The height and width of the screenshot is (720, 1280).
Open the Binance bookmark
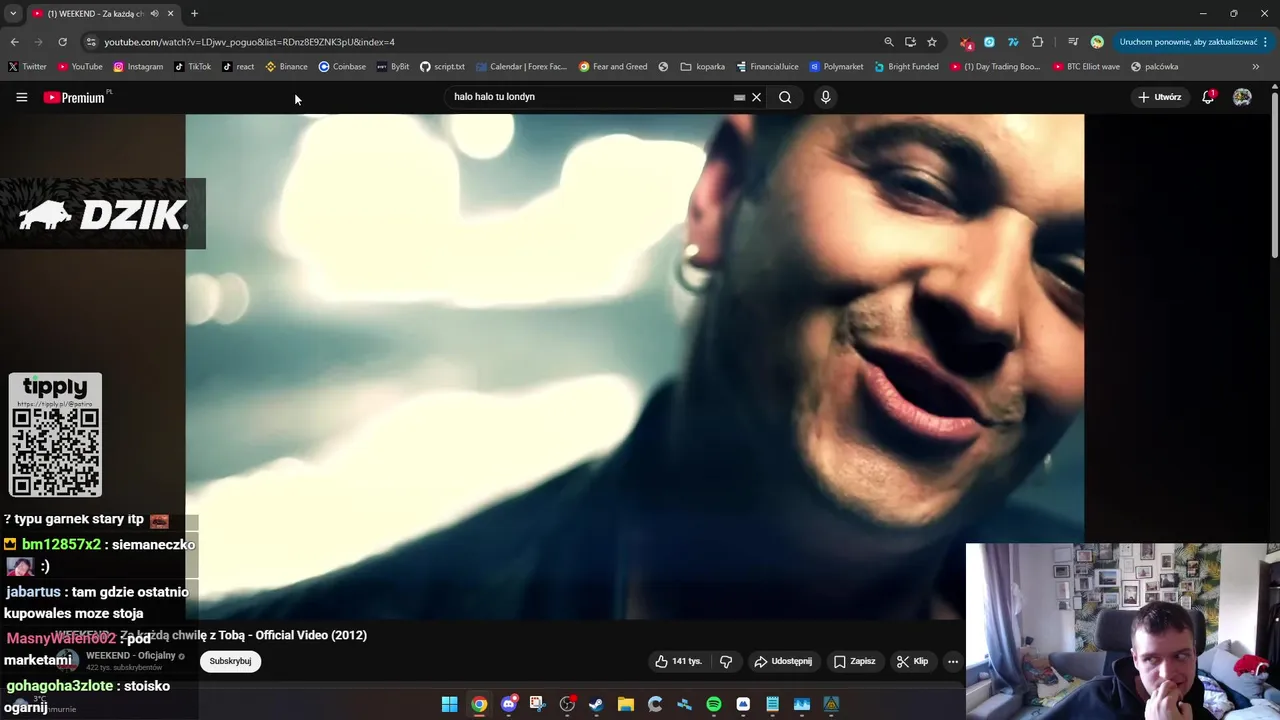[x=286, y=67]
